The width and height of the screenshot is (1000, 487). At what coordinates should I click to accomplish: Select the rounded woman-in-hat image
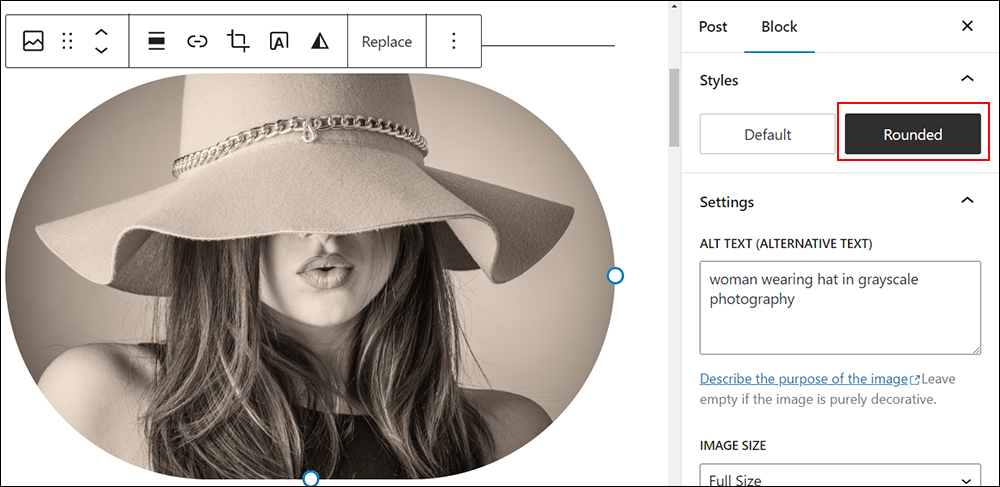[309, 275]
